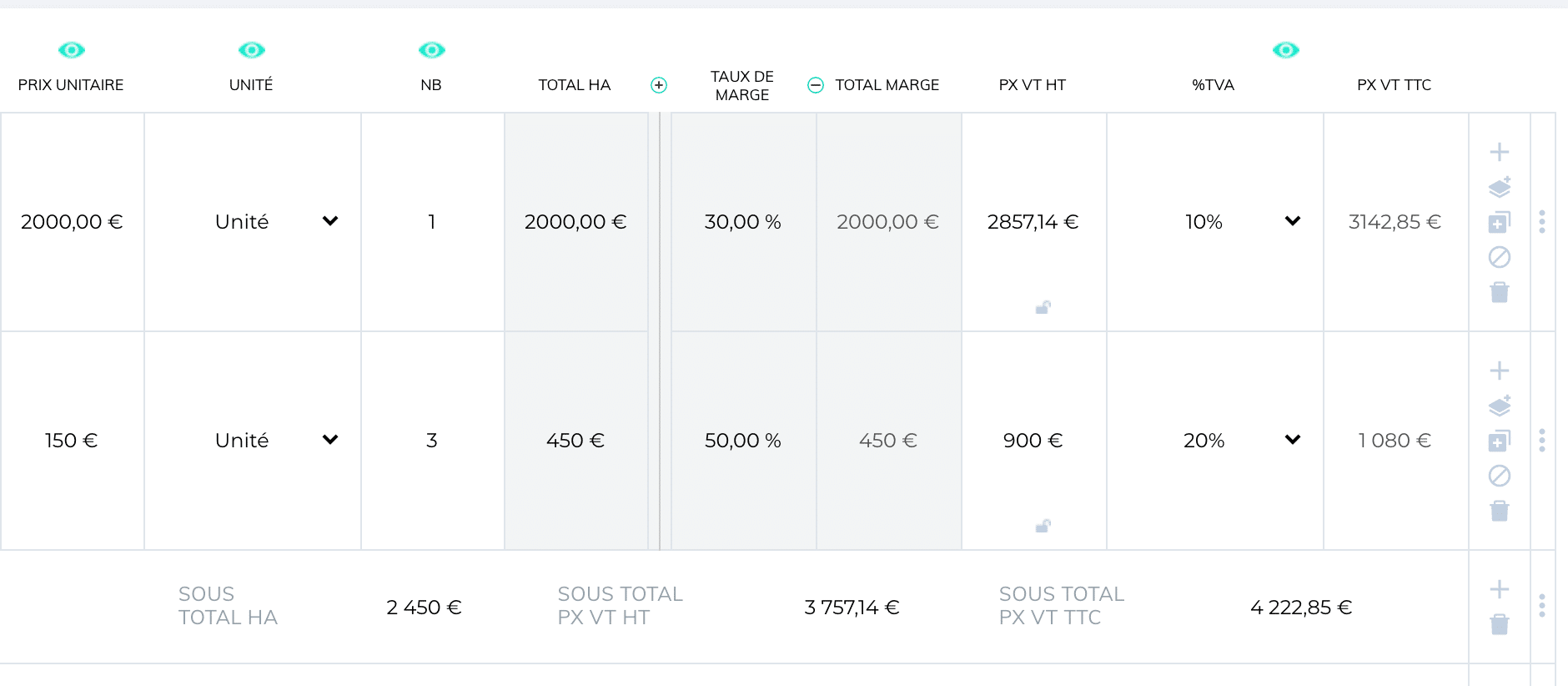Click the disable circle icon in first row
Viewport: 1568px width, 686px height.
tap(1499, 257)
